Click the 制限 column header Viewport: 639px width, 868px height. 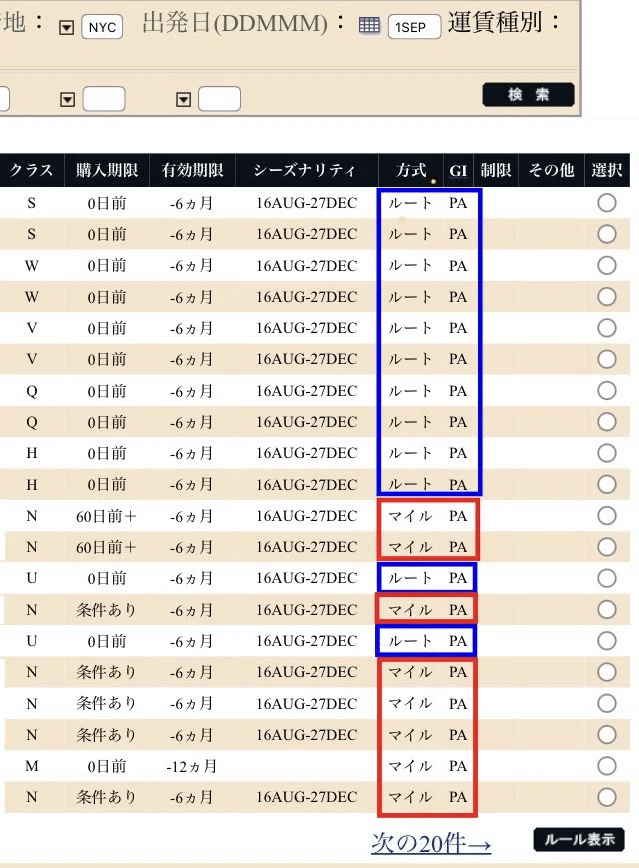pyautogui.click(x=496, y=170)
